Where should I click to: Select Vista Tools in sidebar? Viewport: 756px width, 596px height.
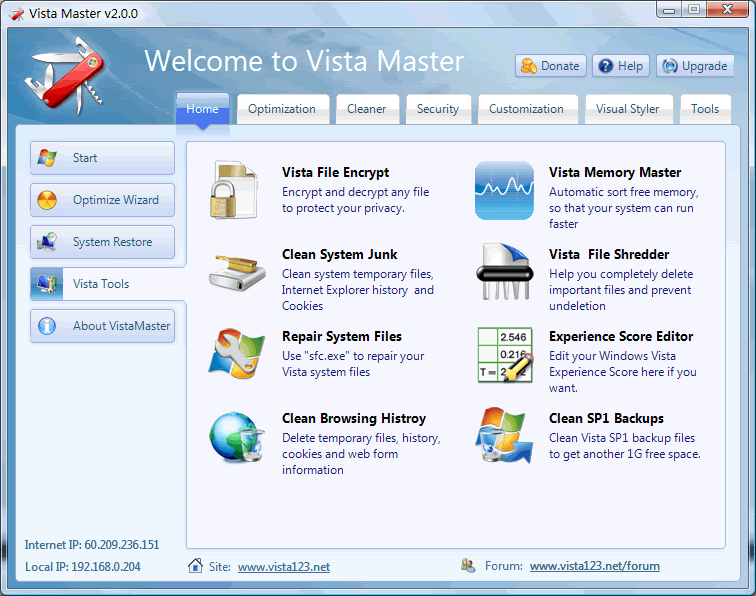(108, 284)
